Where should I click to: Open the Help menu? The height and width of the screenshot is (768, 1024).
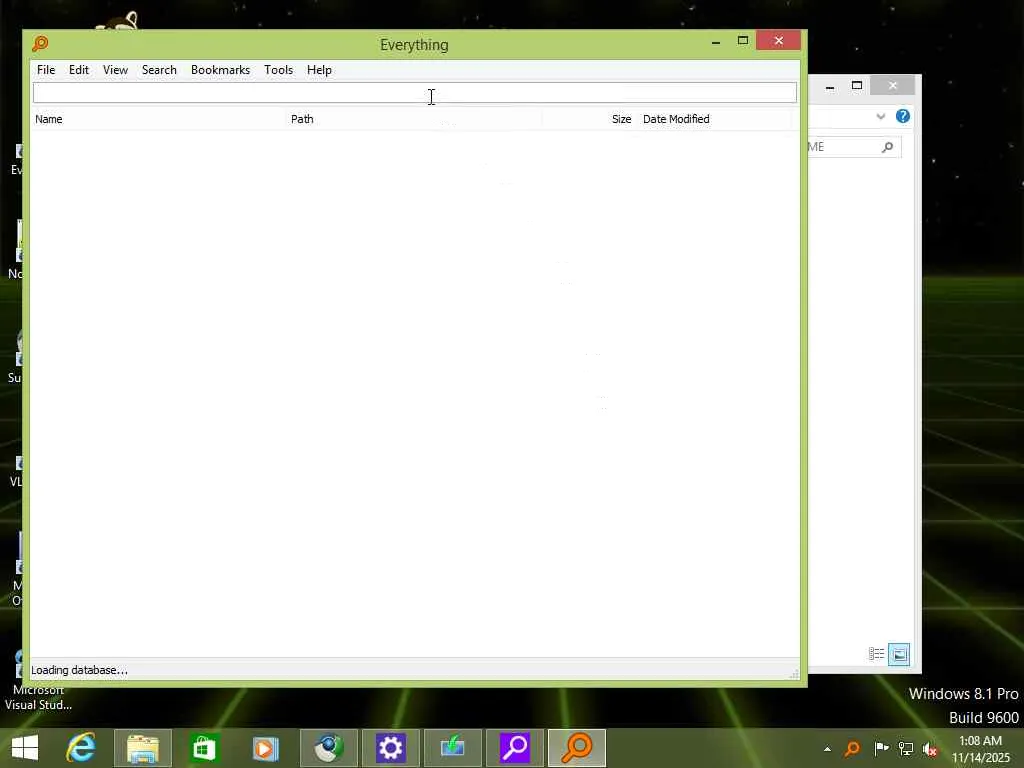coord(319,70)
